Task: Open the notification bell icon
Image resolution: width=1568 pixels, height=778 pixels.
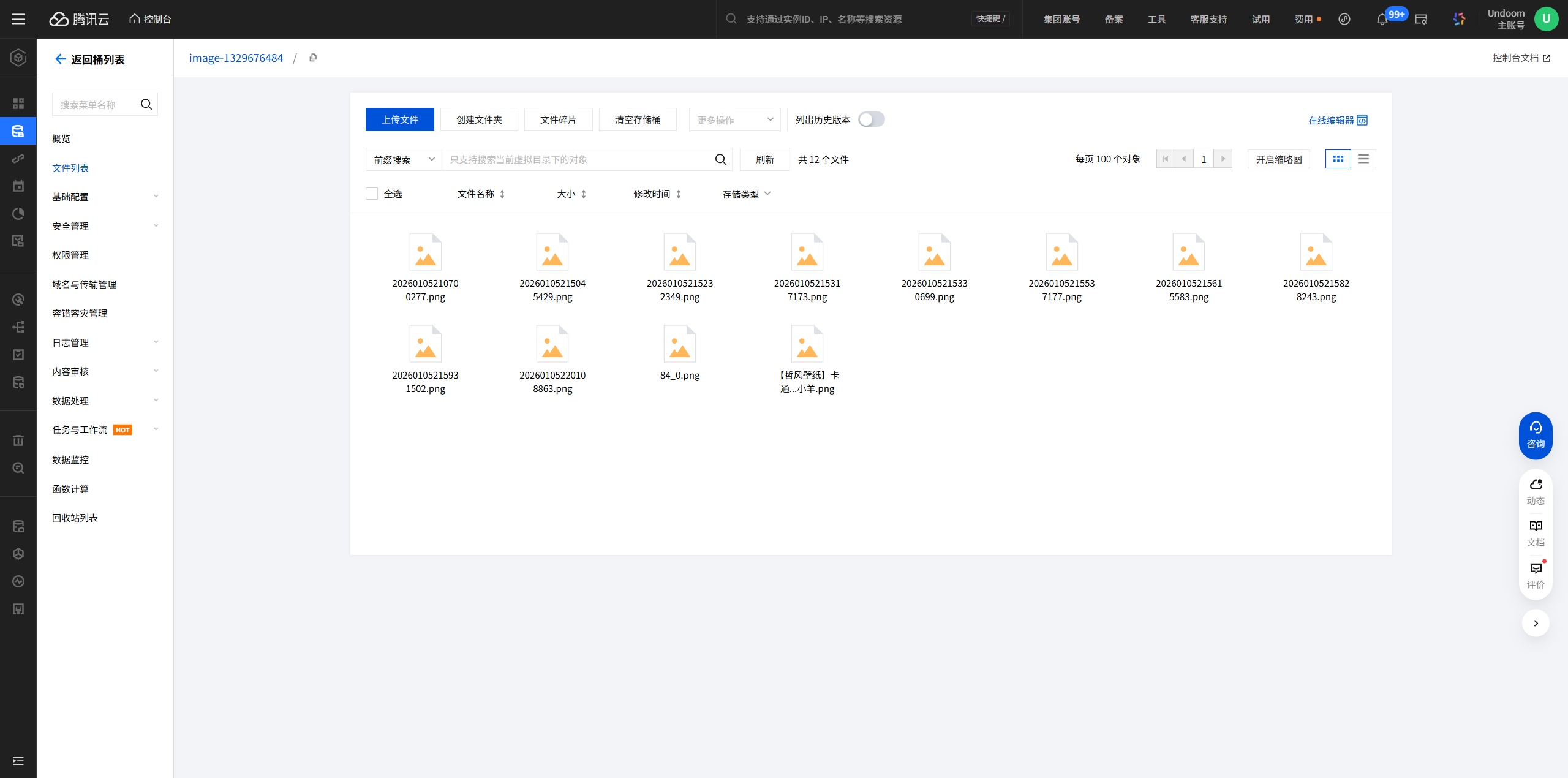Action: (1382, 20)
